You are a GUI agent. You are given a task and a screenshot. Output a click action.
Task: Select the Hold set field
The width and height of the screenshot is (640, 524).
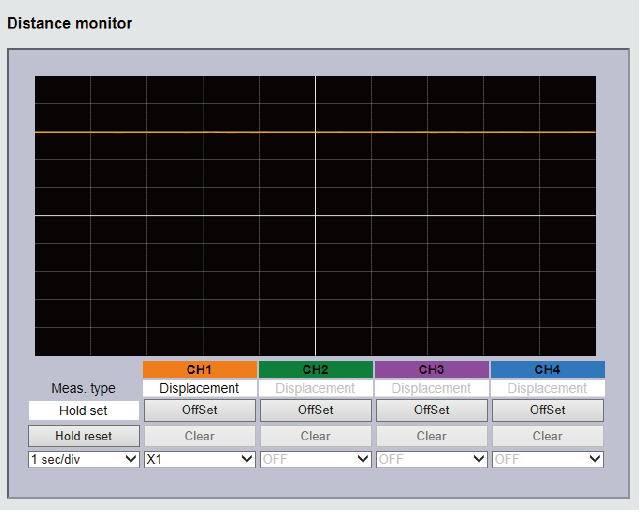[x=83, y=410]
